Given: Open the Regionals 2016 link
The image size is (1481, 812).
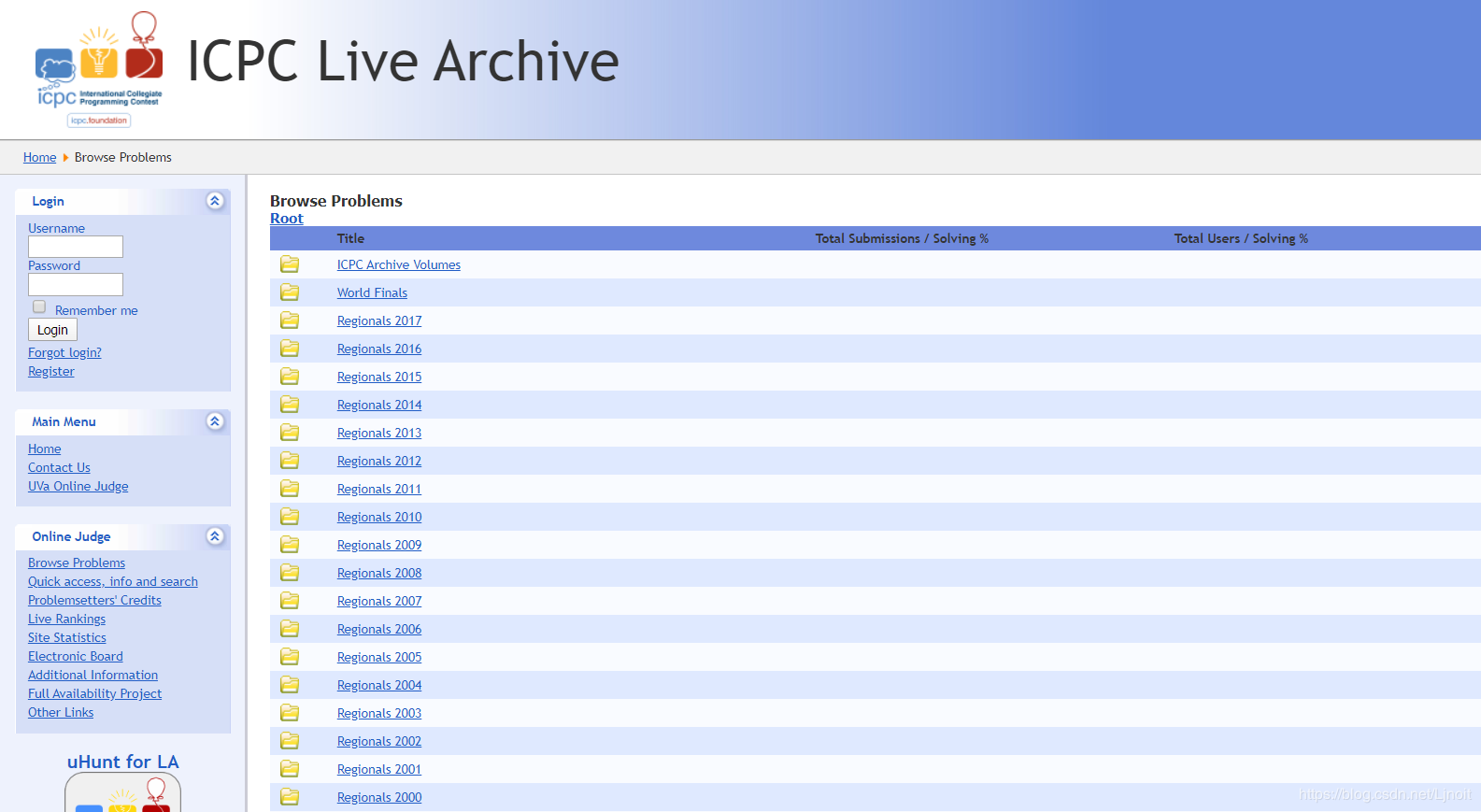Looking at the screenshot, I should pos(379,349).
